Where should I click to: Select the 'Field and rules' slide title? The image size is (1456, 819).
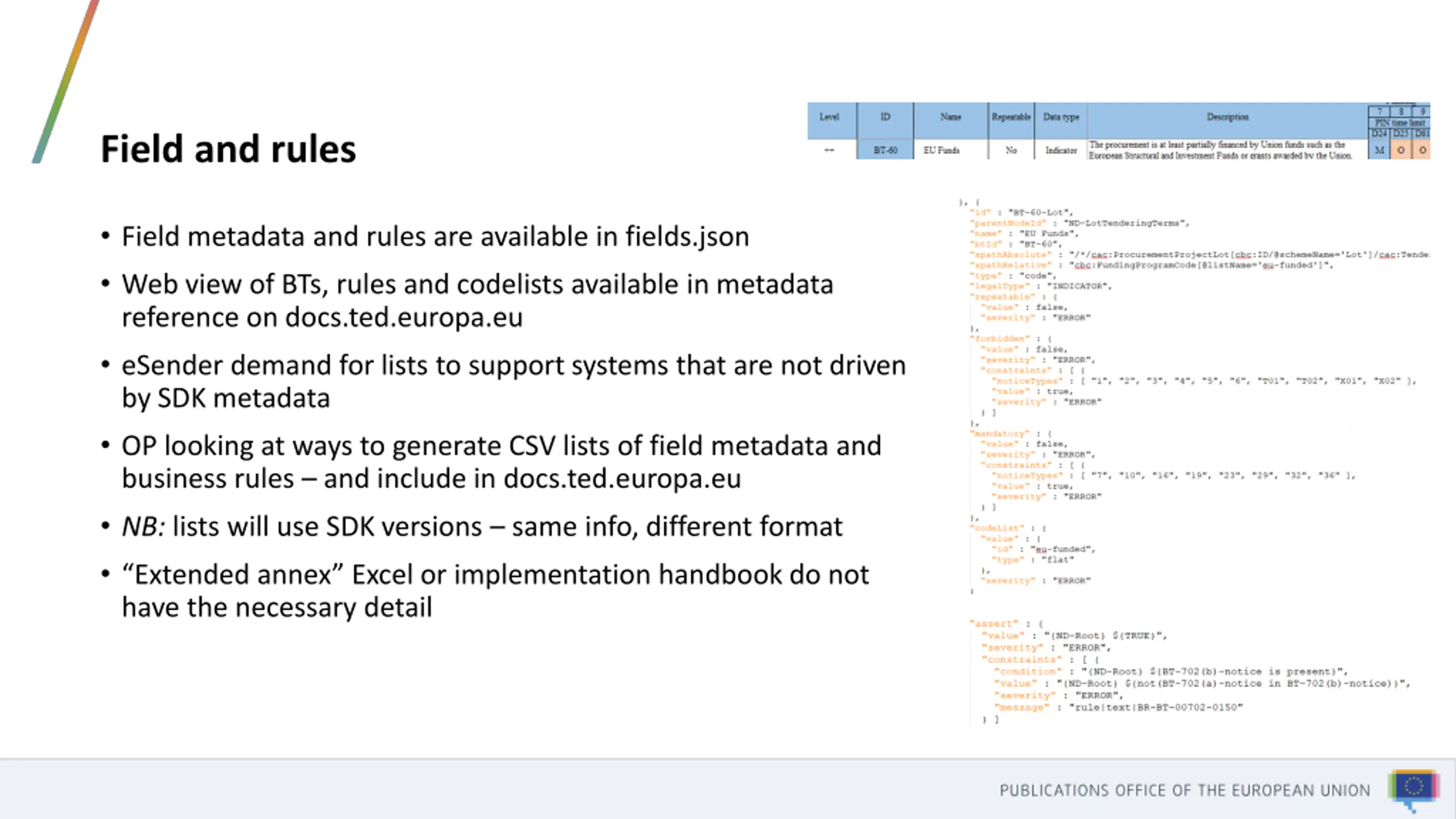pos(228,149)
